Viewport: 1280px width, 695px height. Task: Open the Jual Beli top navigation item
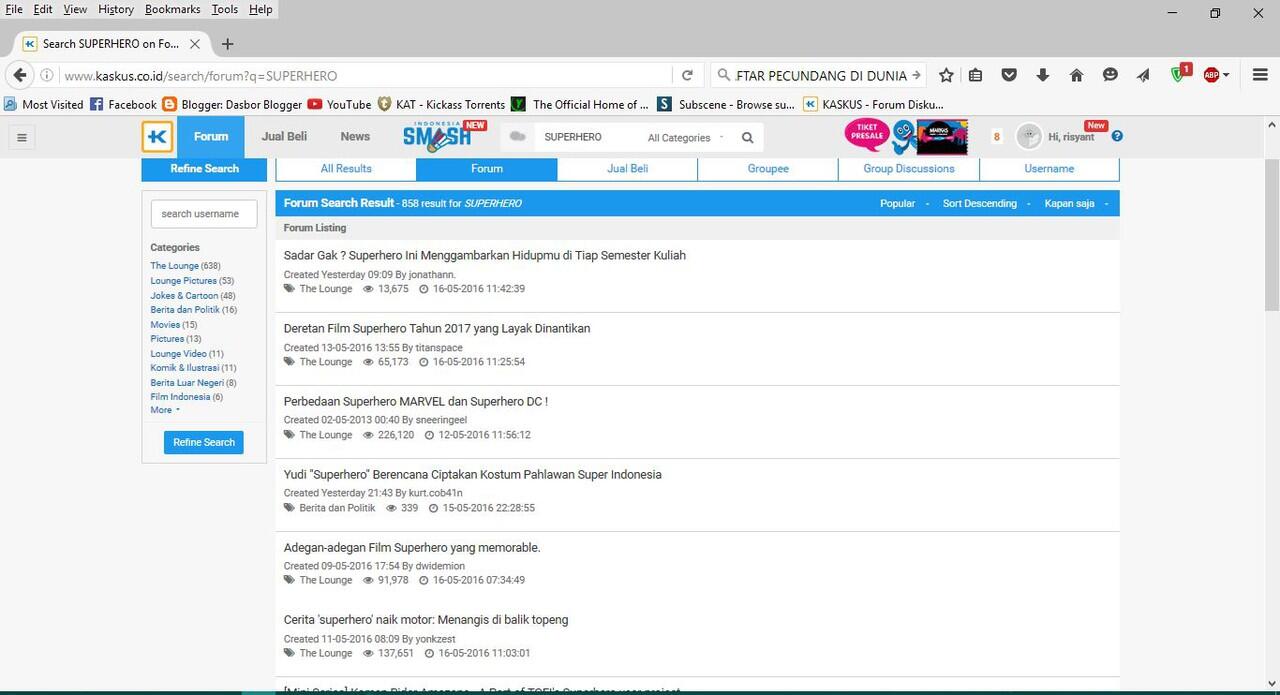tap(284, 137)
